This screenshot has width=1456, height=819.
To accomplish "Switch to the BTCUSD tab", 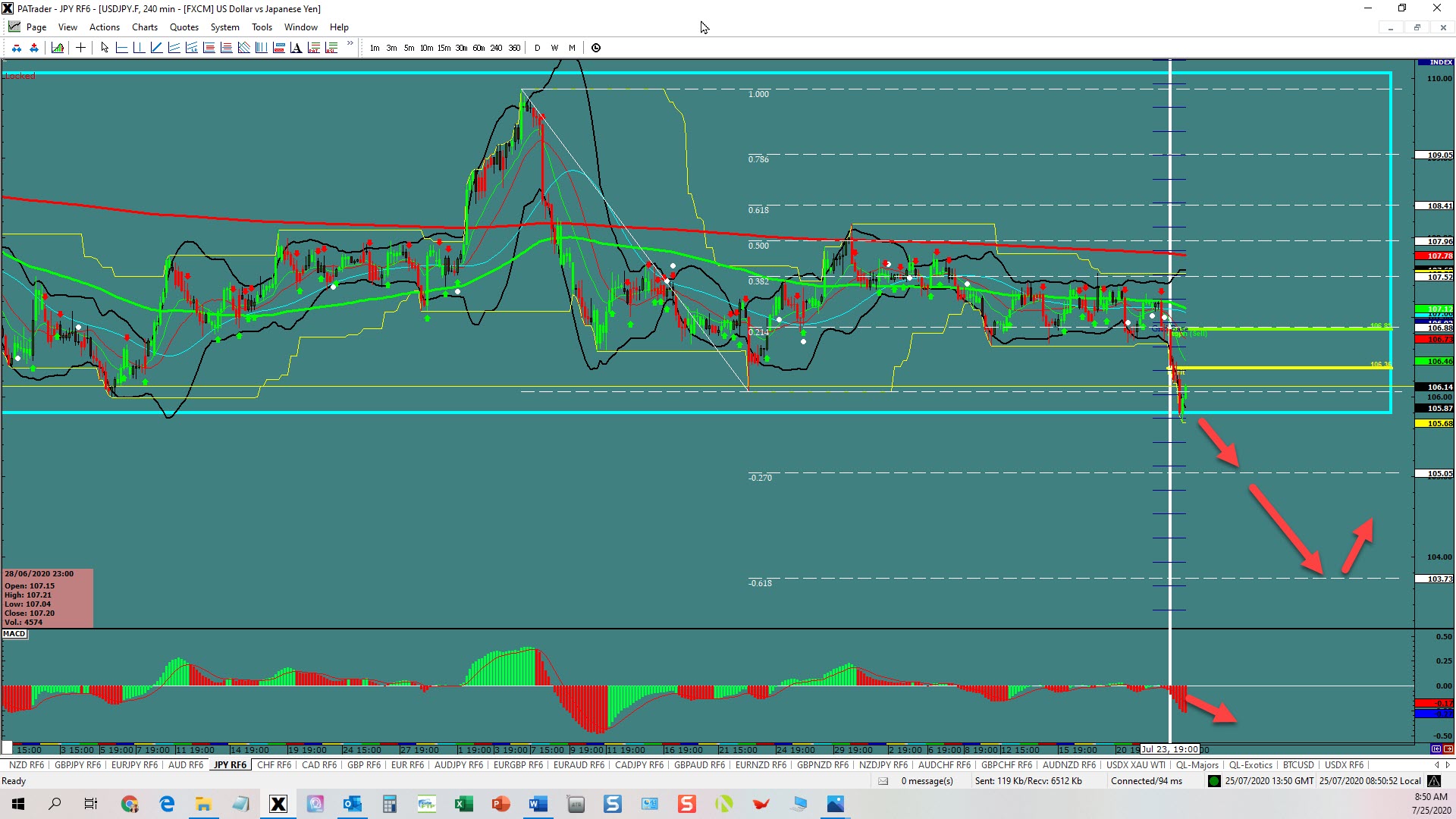I will coord(1298,765).
